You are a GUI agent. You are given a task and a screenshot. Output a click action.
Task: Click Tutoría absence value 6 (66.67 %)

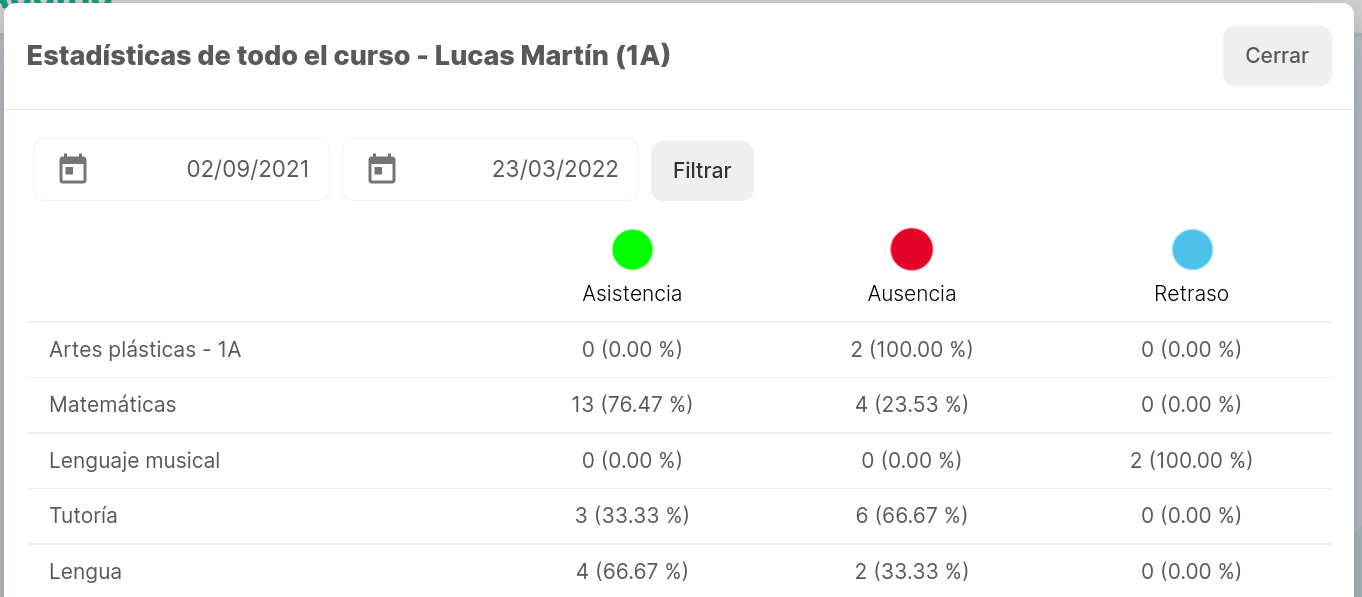(x=912, y=516)
